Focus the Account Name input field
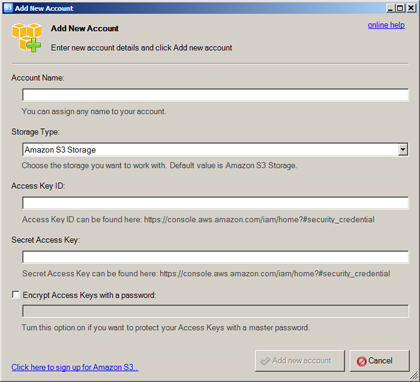The image size is (420, 382). pyautogui.click(x=215, y=95)
